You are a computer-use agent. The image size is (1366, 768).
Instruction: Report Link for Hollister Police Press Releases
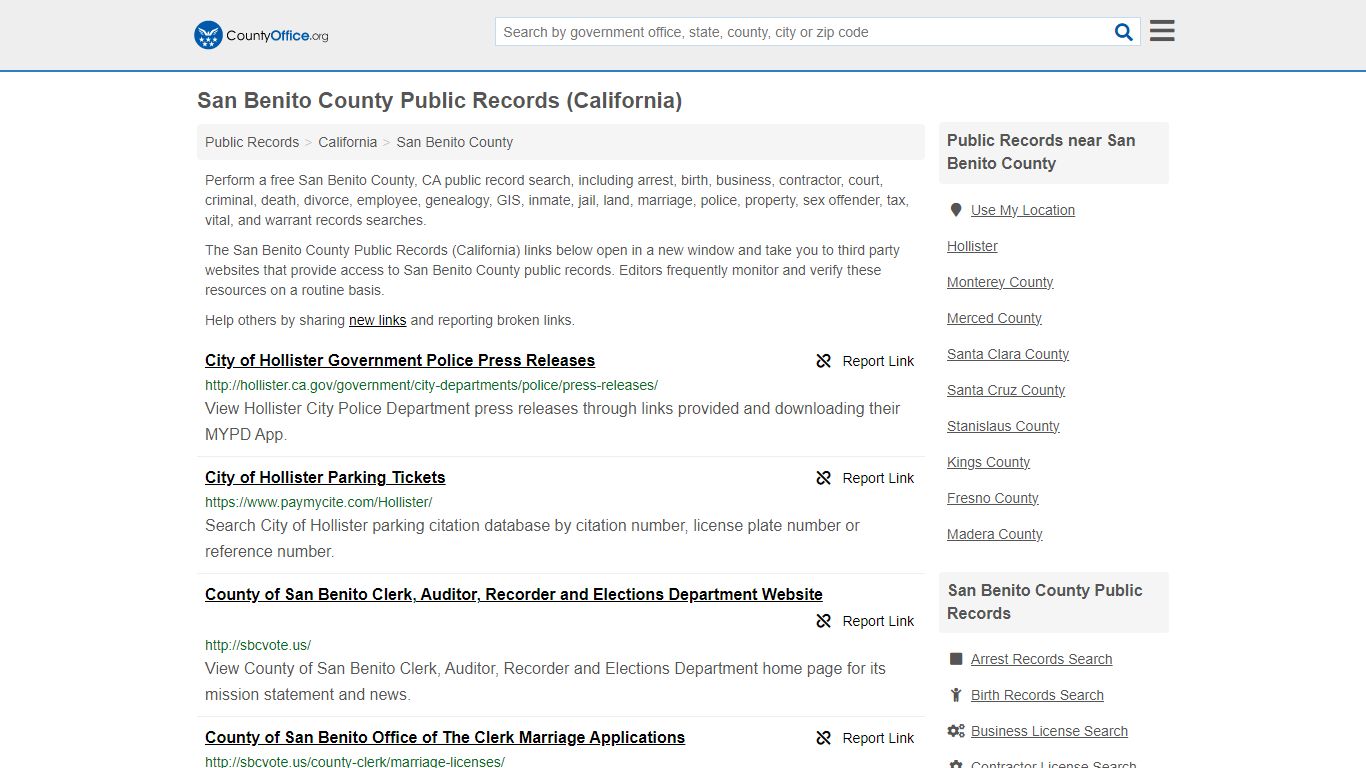click(878, 361)
